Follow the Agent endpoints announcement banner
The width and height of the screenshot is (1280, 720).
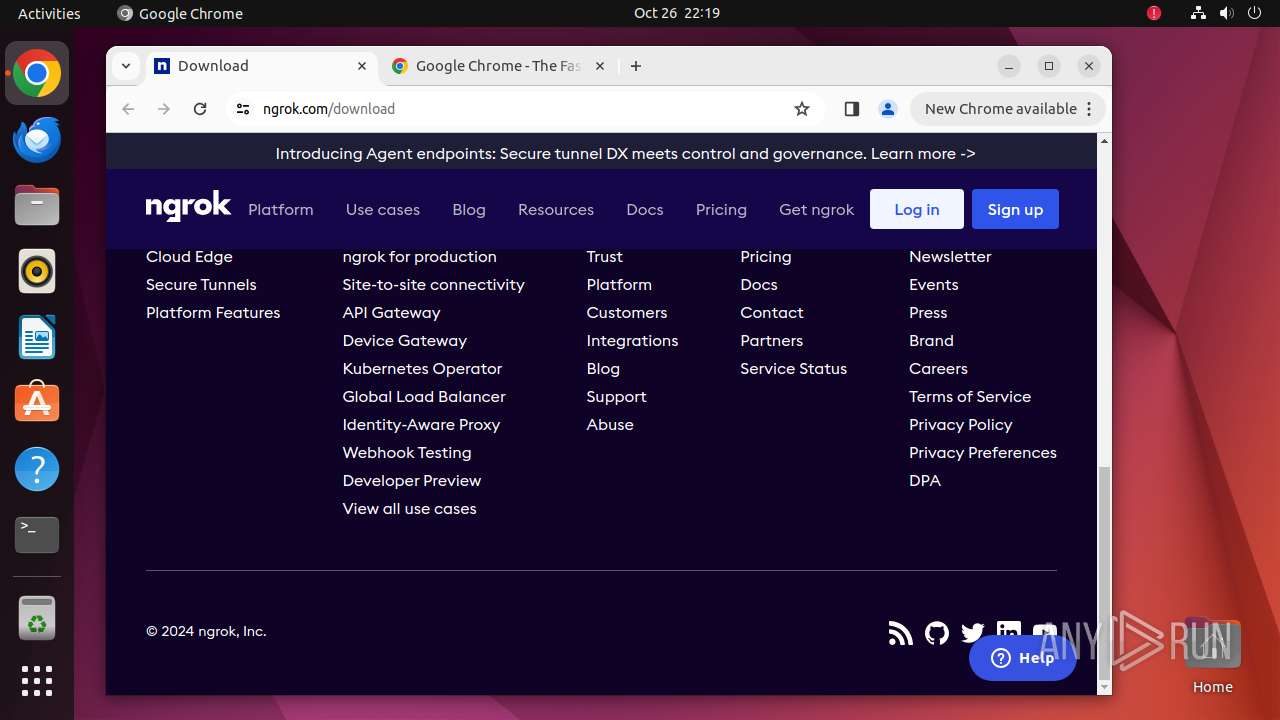click(625, 153)
